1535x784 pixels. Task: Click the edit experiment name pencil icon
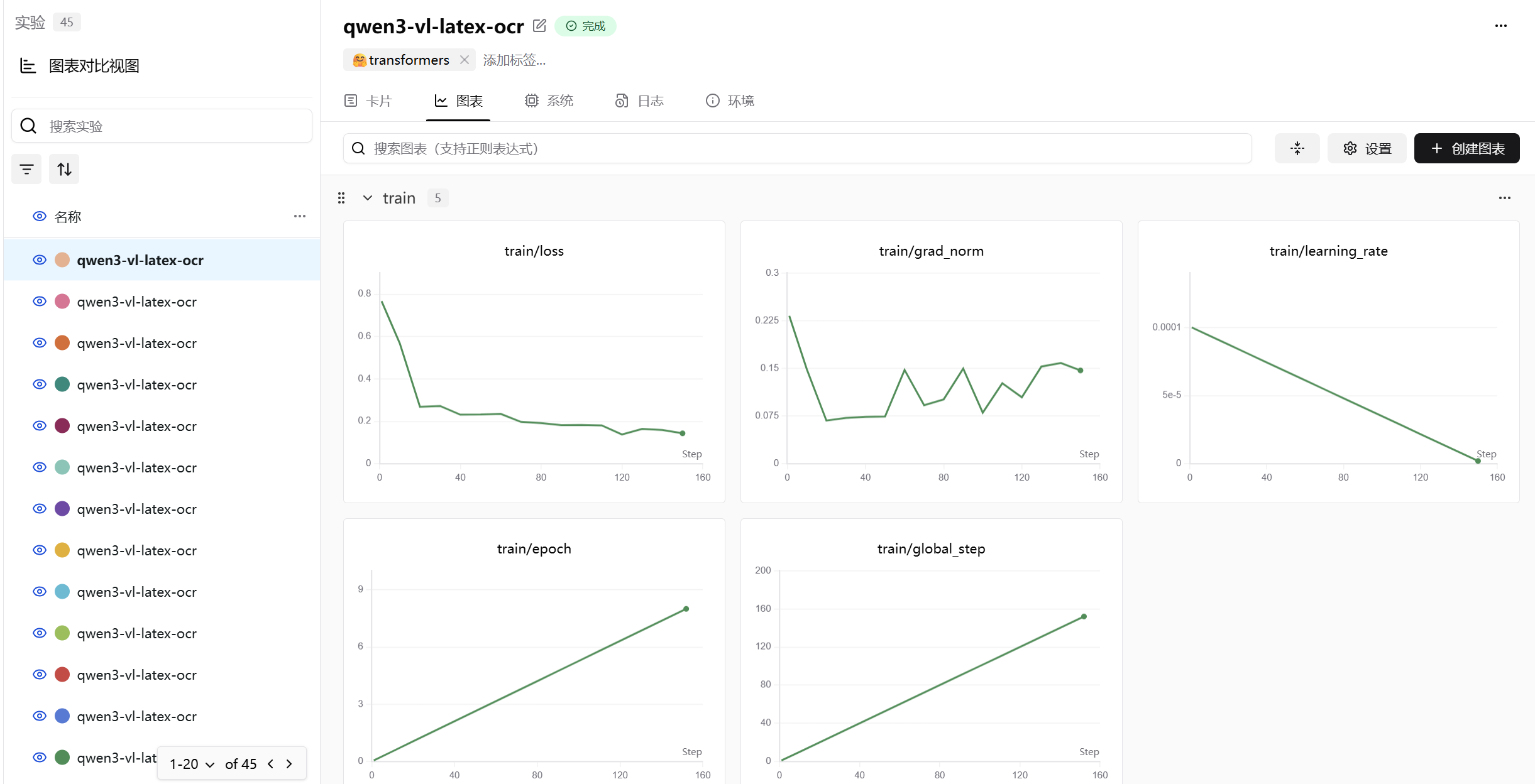pos(539,26)
